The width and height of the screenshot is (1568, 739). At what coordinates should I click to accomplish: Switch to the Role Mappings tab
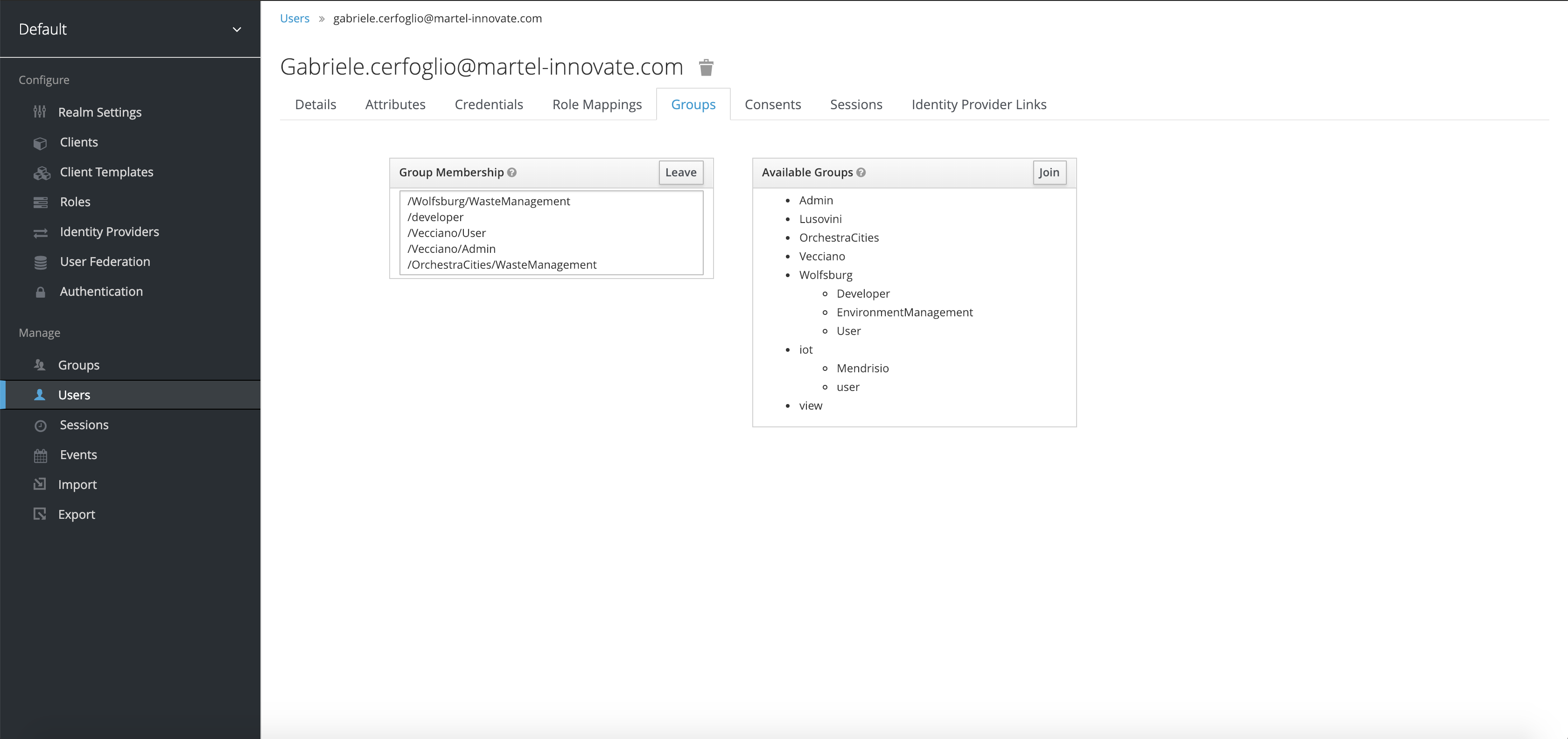click(x=596, y=105)
